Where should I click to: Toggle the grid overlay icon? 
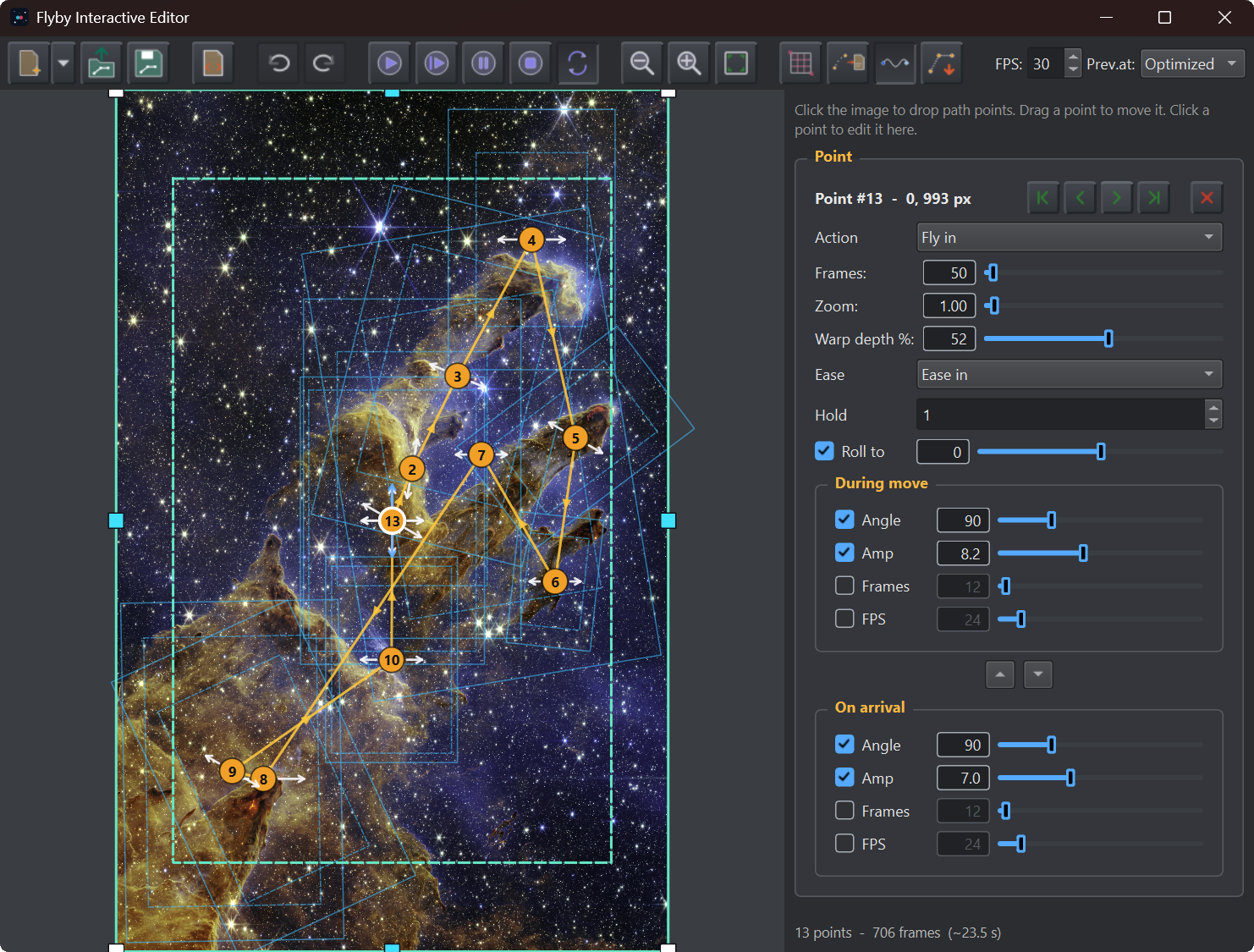800,63
